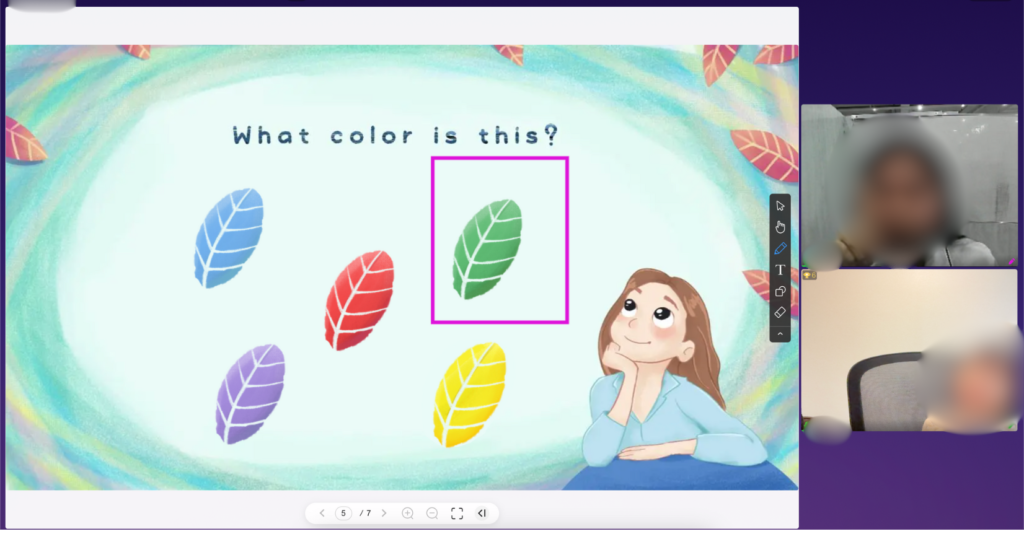Collapse the page navigation bar

pyautogui.click(x=482, y=513)
